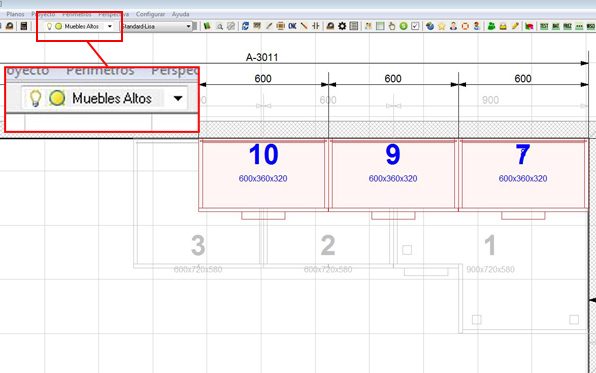
Task: Click the magnifier zoom icon
Action: [219, 26]
